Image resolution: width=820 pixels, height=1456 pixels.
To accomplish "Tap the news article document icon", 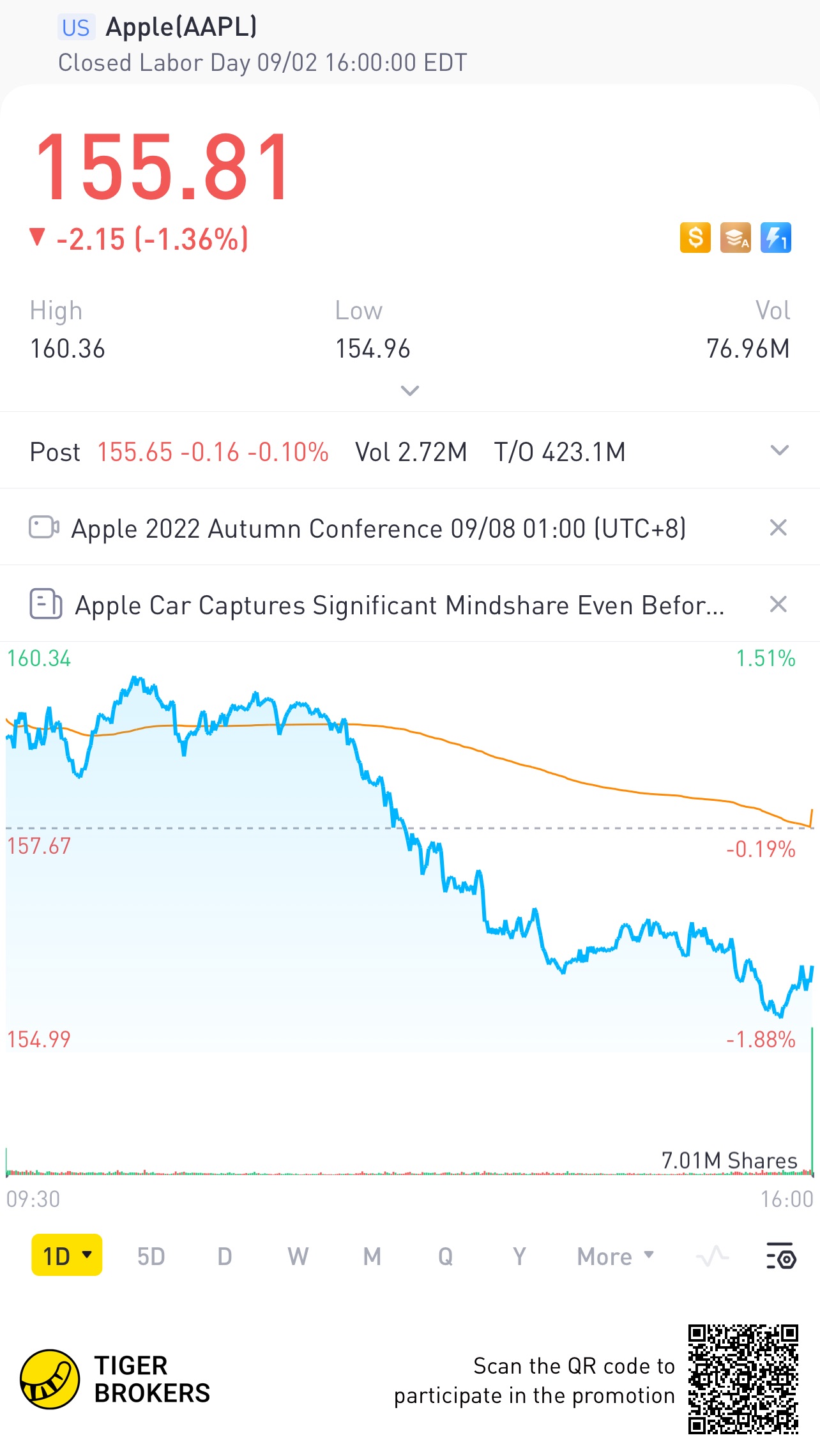I will coord(46,604).
